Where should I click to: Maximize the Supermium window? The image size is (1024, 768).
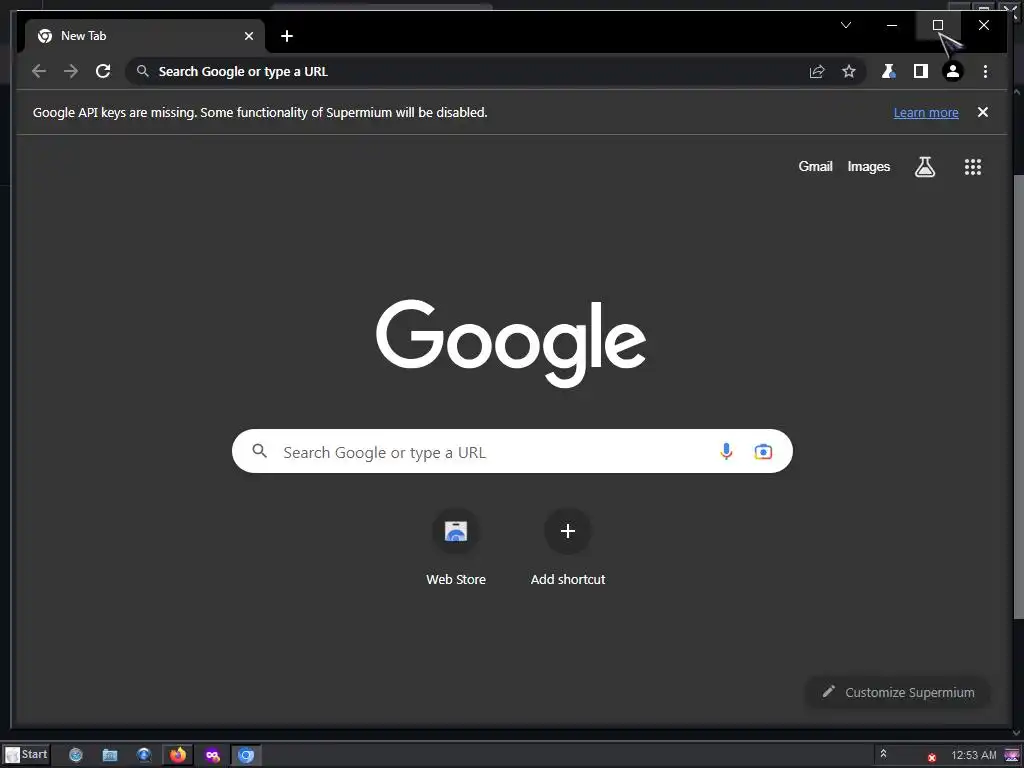(x=938, y=25)
